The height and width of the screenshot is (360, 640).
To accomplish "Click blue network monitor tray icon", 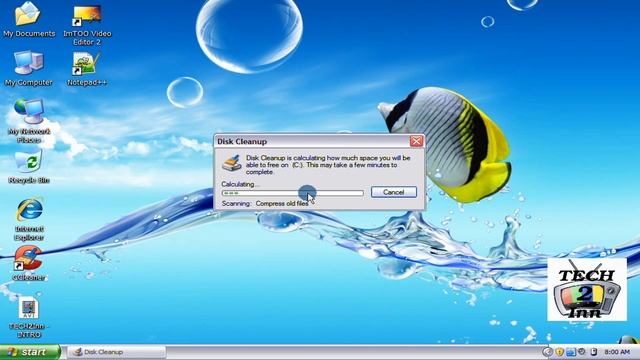I will click(571, 351).
